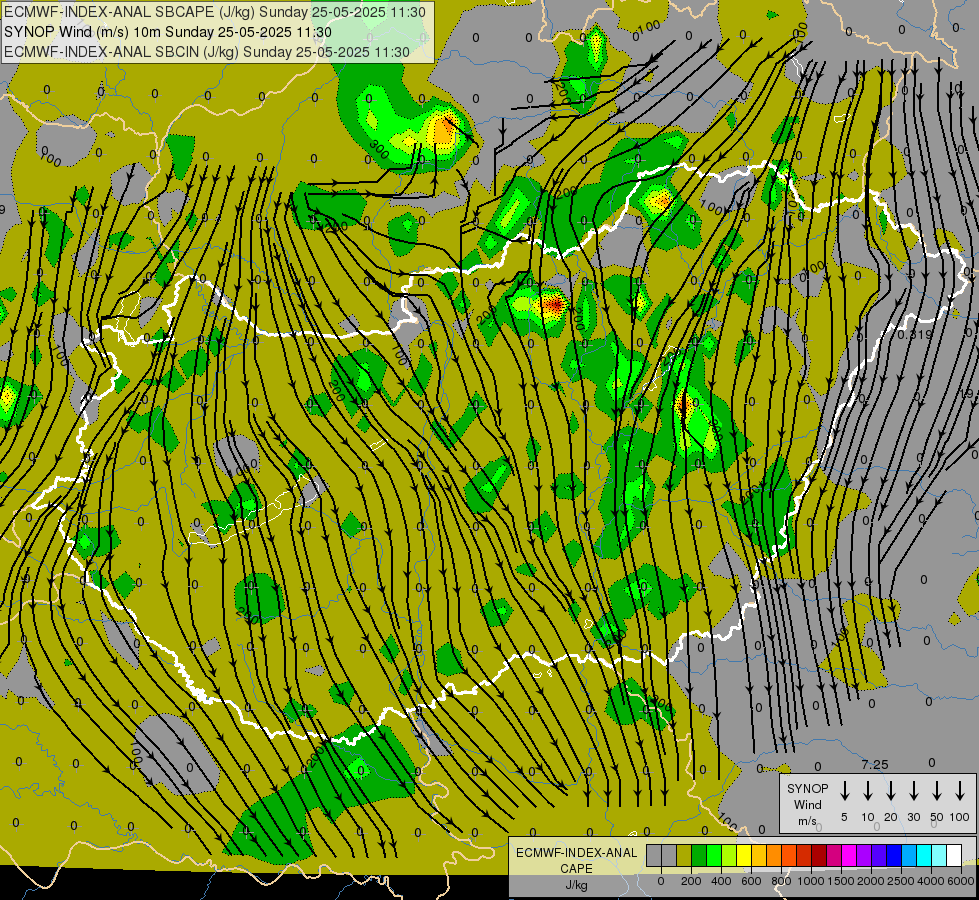Screen dimensions: 979x900
Task: Pick the red-orange swatch right of 800 tick
Action: pyautogui.click(x=789, y=855)
